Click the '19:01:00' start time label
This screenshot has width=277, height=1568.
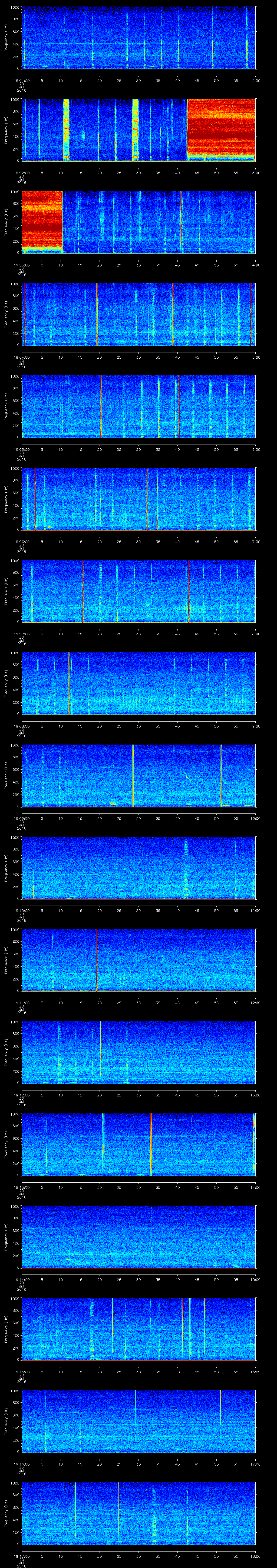pyautogui.click(x=22, y=80)
